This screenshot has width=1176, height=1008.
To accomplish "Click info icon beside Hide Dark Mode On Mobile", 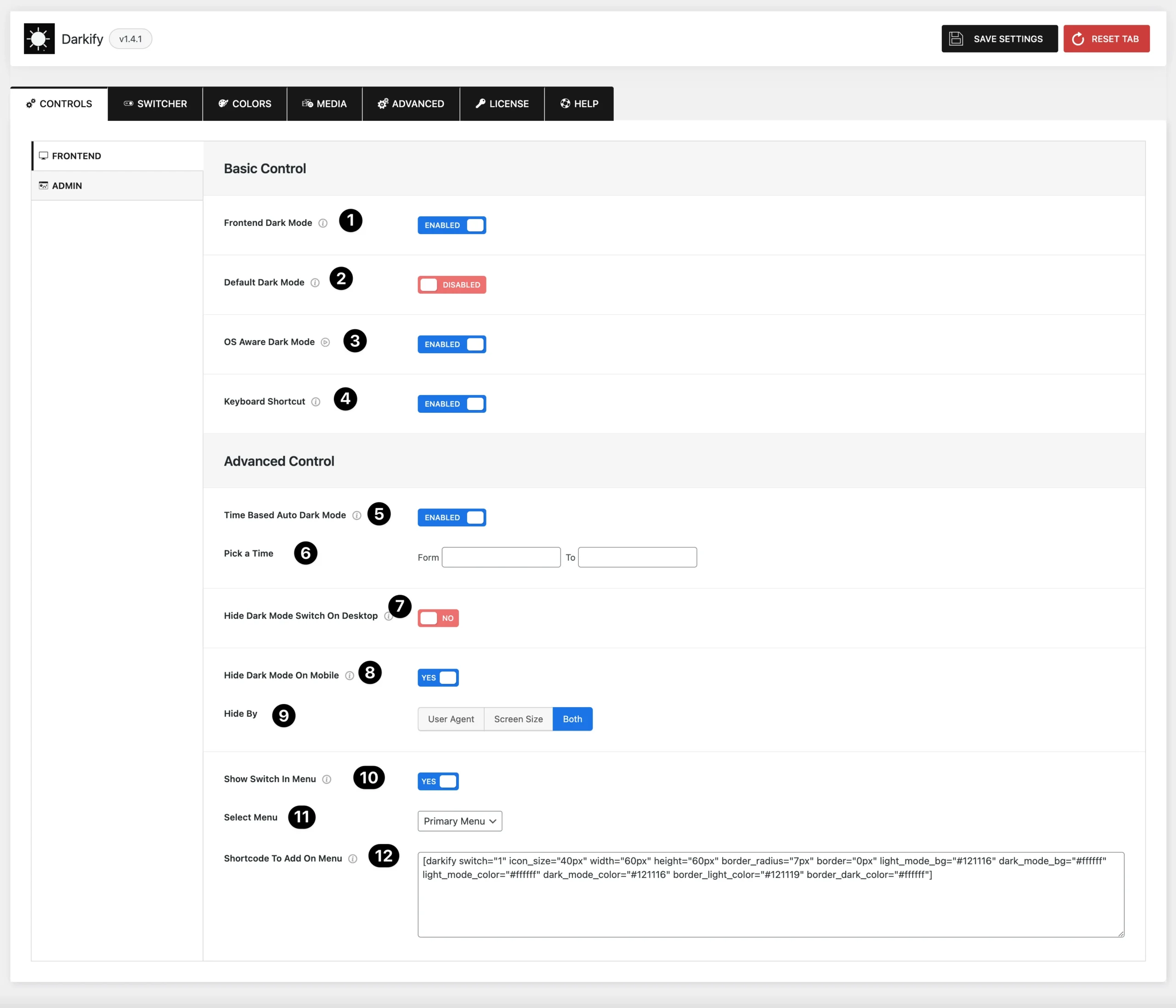I will (x=350, y=675).
